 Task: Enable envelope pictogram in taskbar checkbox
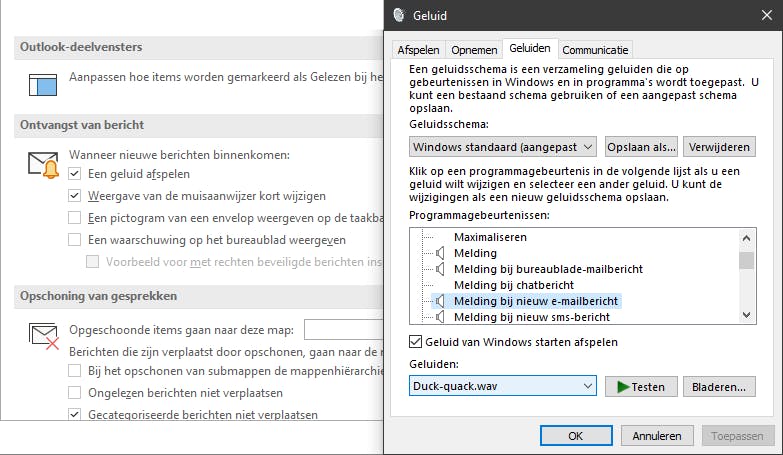tap(75, 218)
